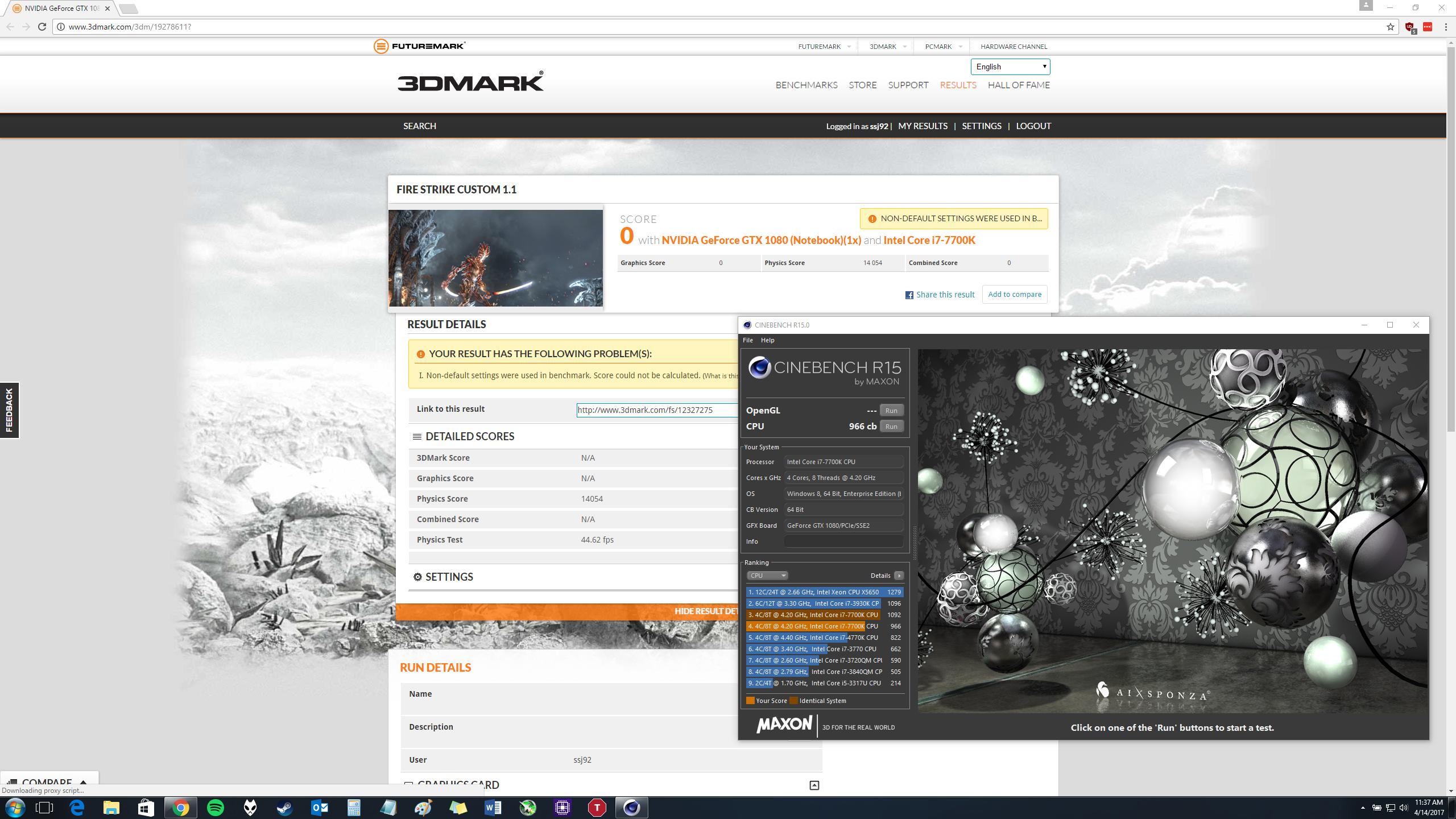The height and width of the screenshot is (819, 1456).
Task: Expand the Cinebench ranking Details arrow
Action: 899,576
